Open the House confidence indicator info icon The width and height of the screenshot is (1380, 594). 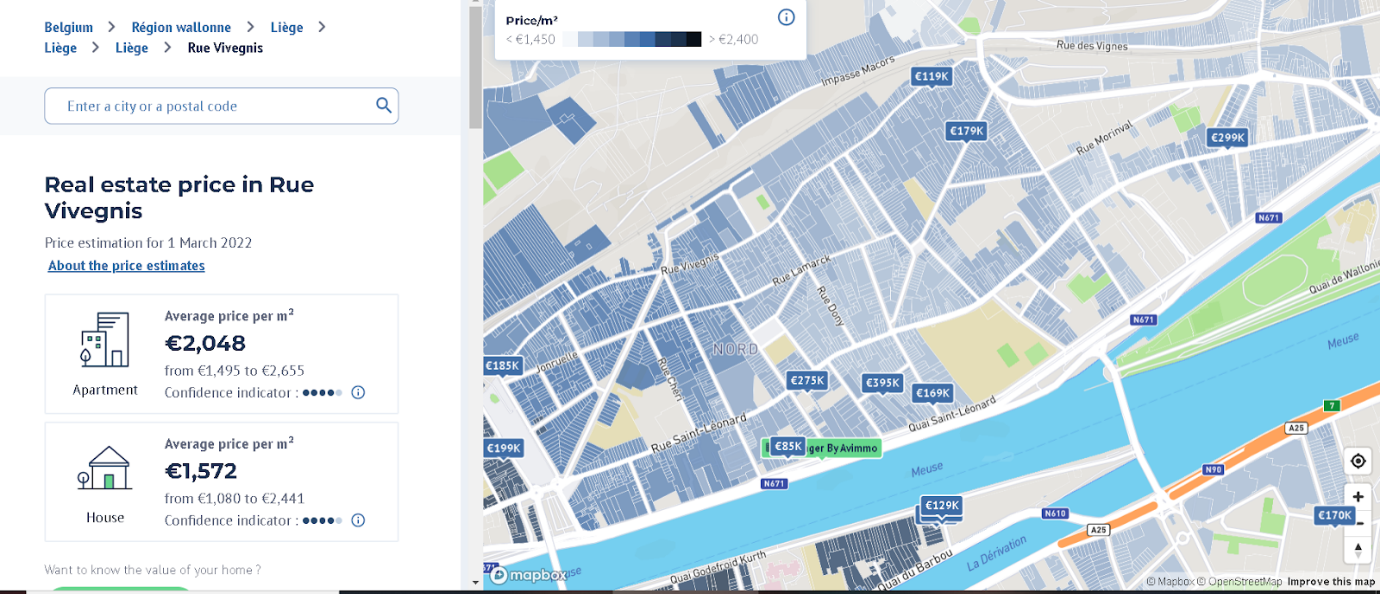[358, 521]
